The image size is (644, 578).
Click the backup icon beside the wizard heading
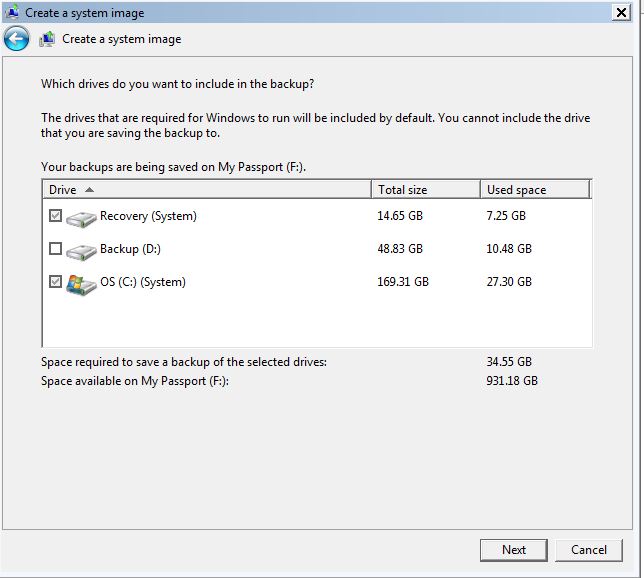[47, 39]
